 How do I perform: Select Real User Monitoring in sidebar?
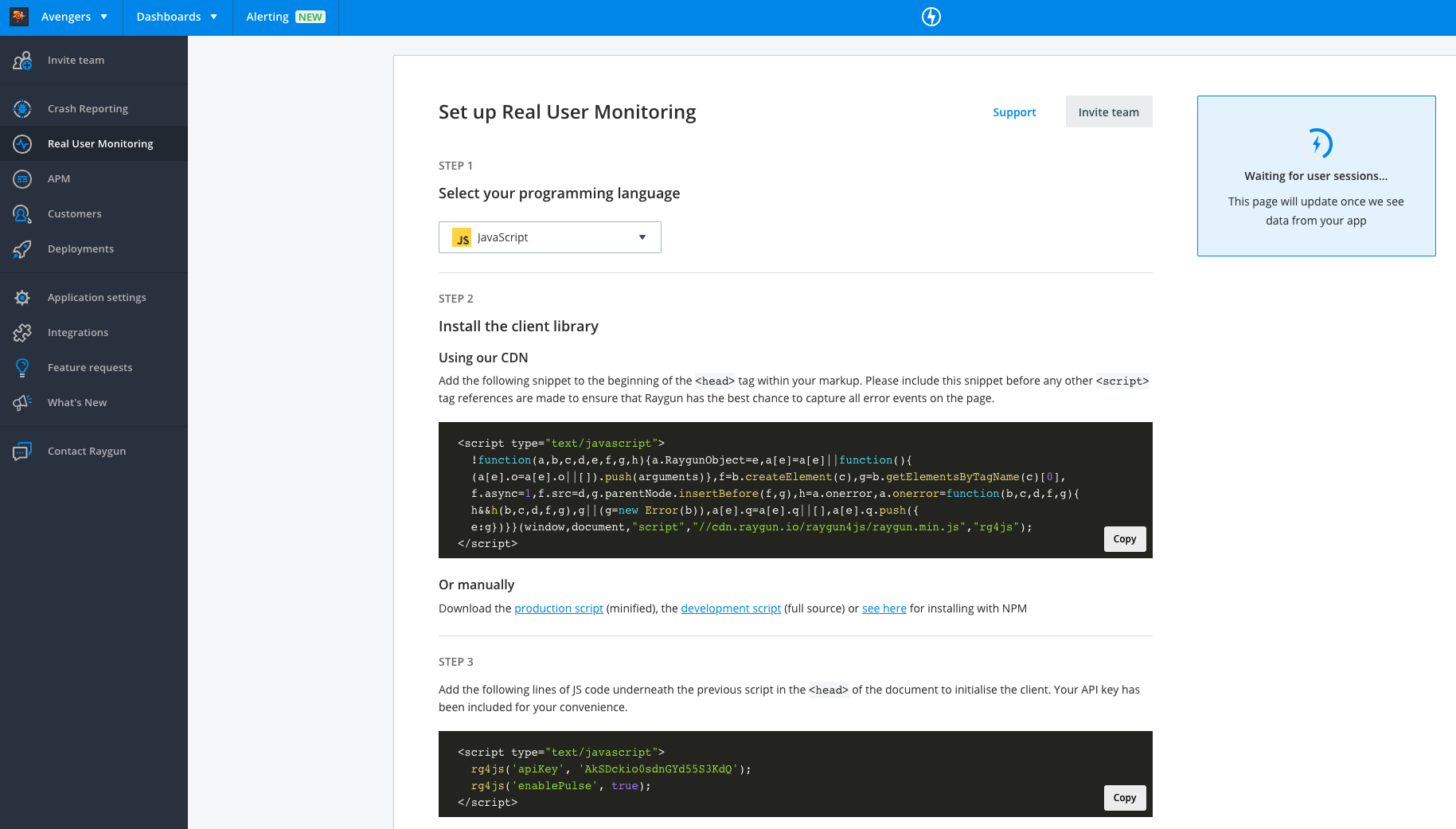[100, 144]
